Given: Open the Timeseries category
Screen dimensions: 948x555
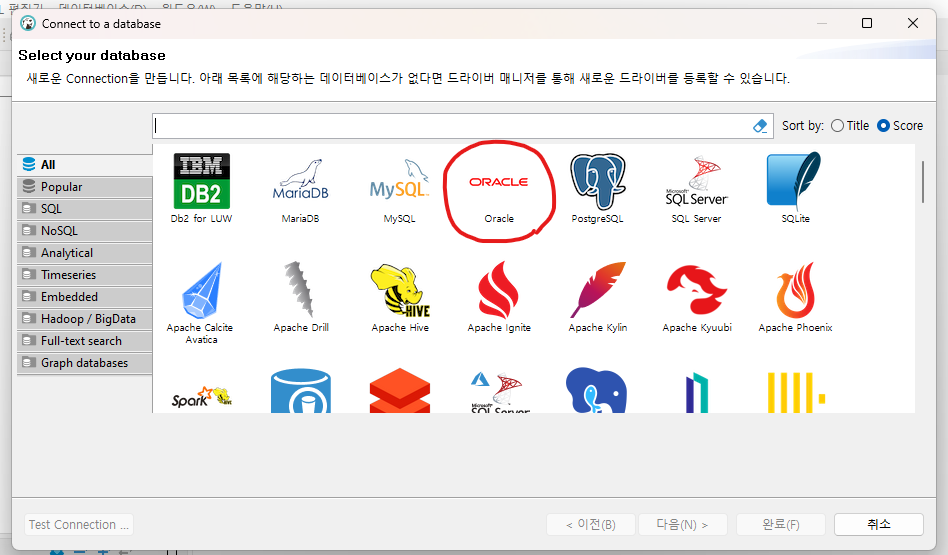Looking at the screenshot, I should point(85,274).
